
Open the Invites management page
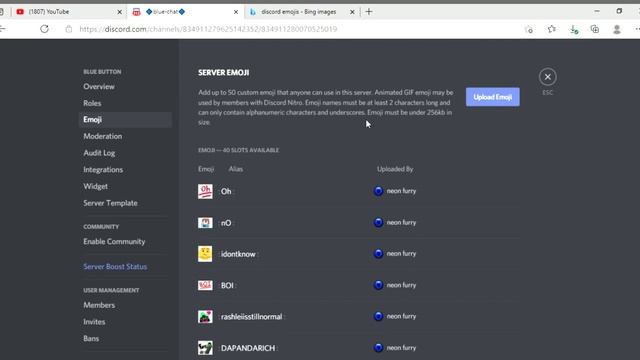tap(94, 322)
